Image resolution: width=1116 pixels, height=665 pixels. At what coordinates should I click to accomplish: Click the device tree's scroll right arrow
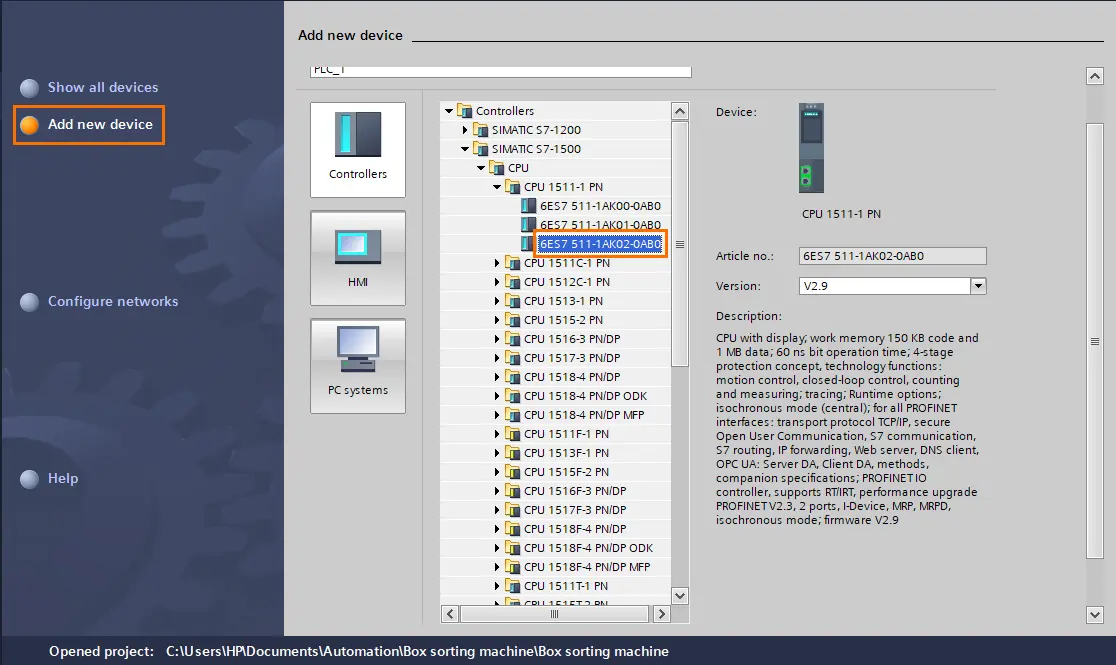click(x=661, y=614)
